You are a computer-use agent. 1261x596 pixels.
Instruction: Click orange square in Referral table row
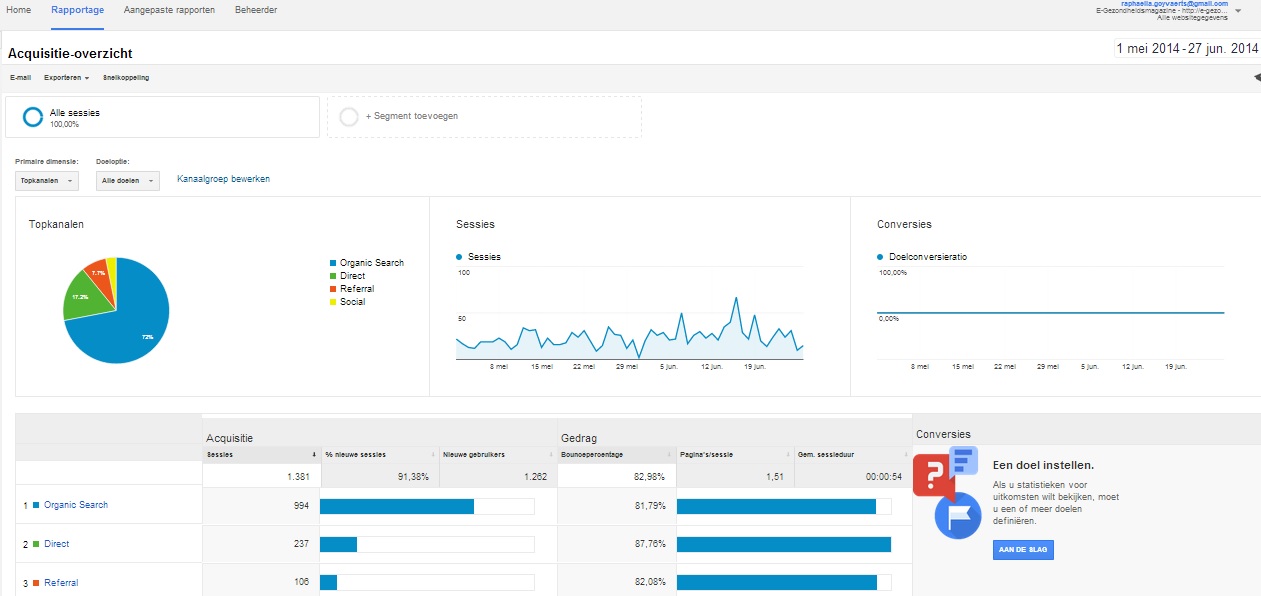[36, 583]
